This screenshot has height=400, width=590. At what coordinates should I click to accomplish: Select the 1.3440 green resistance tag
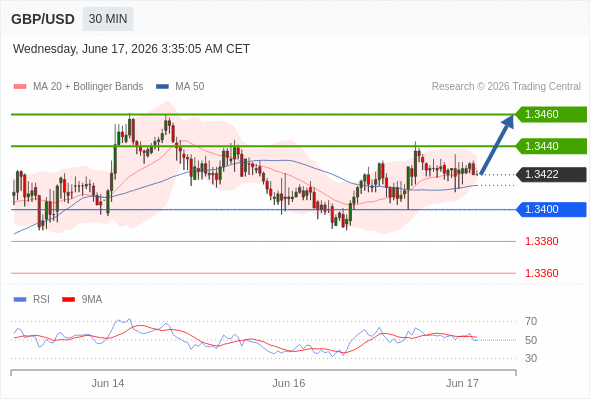[x=551, y=146]
